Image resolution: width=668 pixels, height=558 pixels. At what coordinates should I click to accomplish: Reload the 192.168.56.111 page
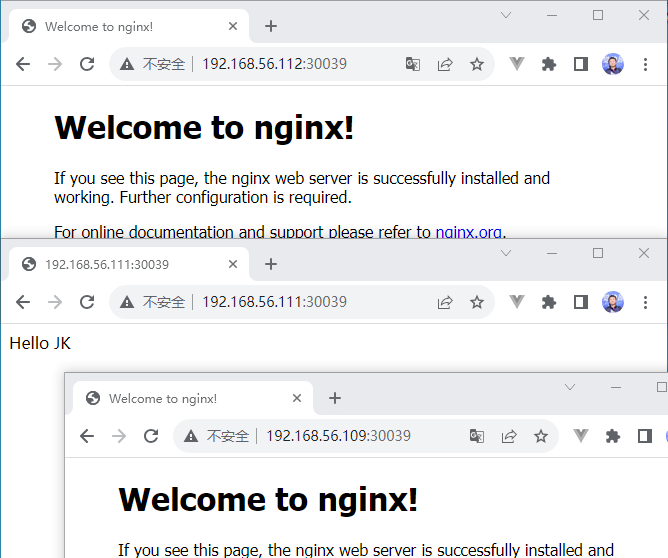87,302
